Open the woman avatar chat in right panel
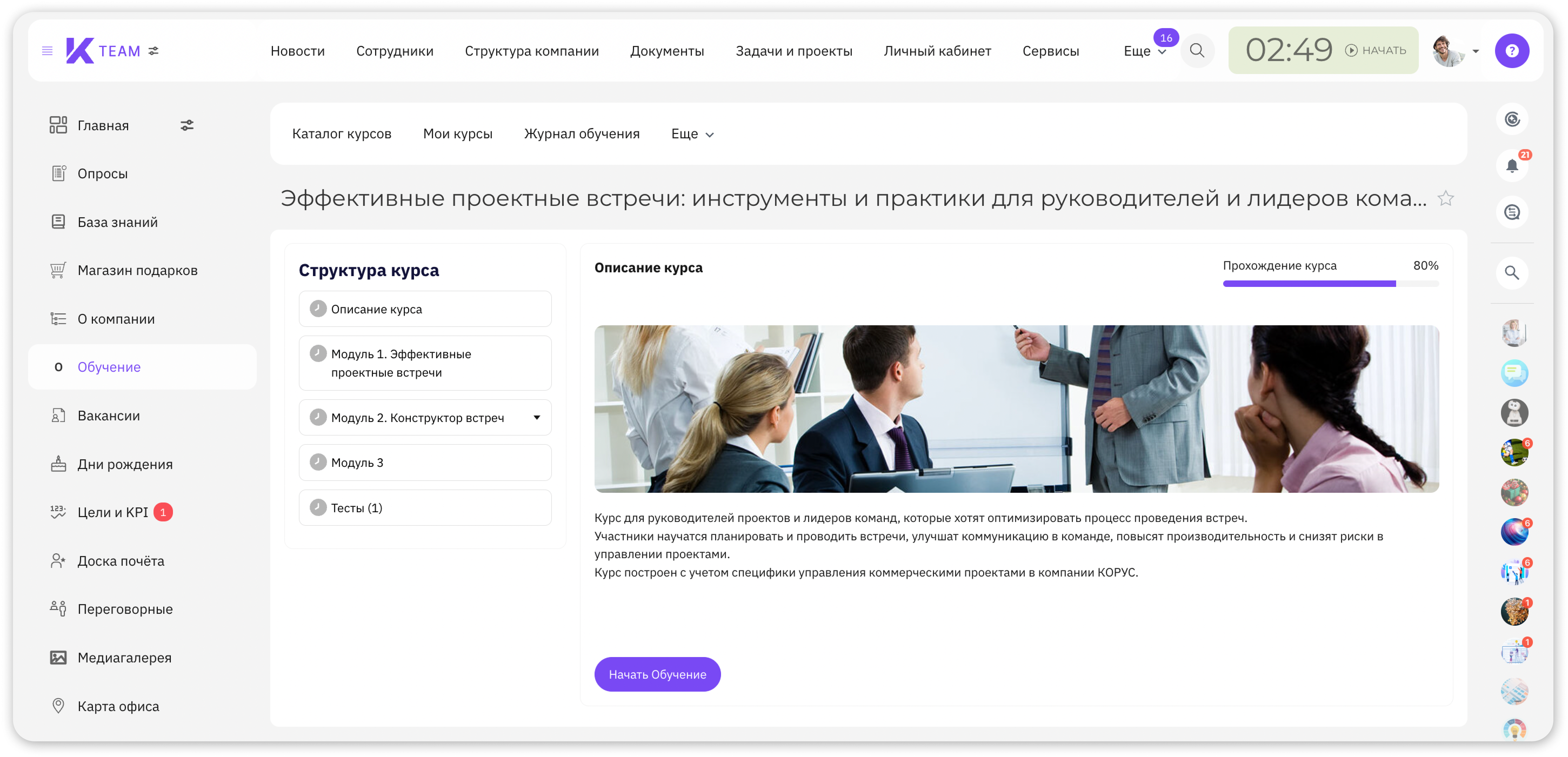This screenshot has height=757, width=1568. 1514,333
